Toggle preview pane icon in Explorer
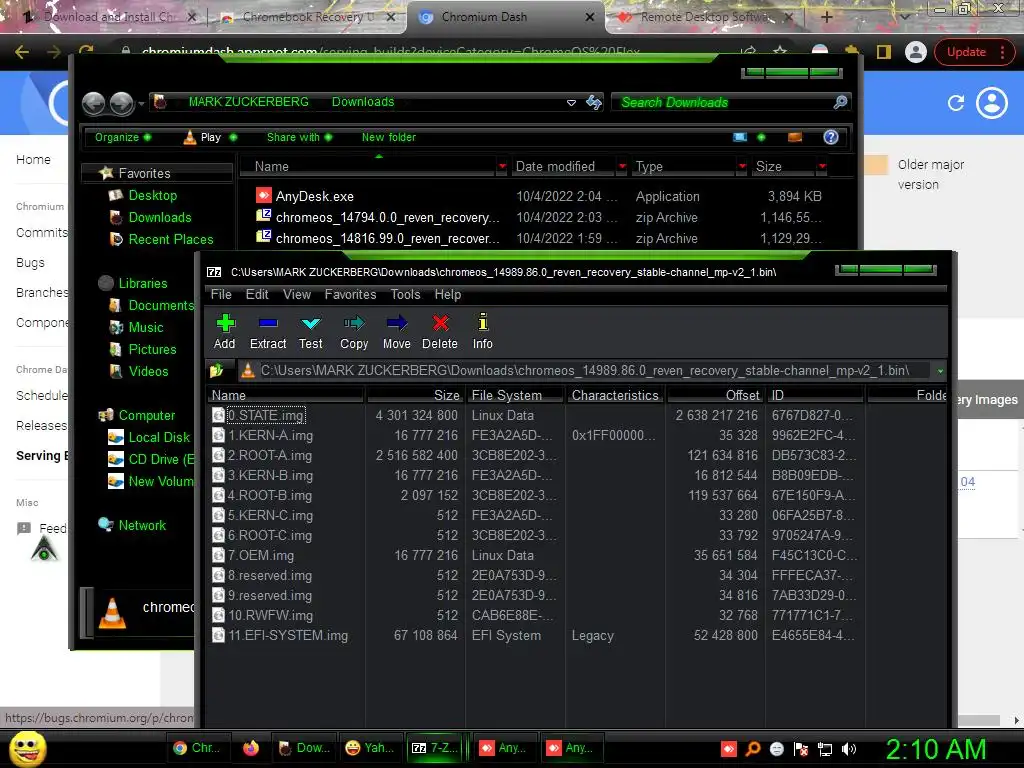1024x768 pixels. (795, 137)
